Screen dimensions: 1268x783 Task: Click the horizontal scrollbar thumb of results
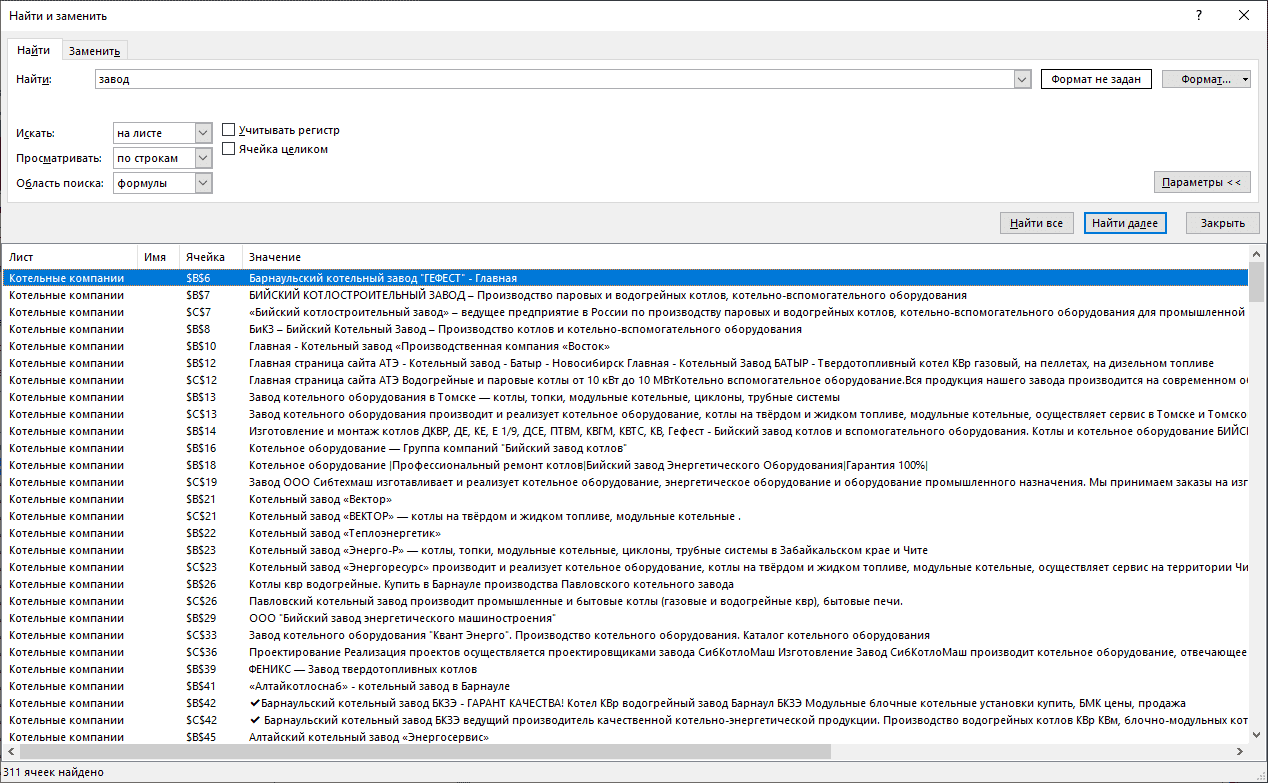click(x=424, y=752)
